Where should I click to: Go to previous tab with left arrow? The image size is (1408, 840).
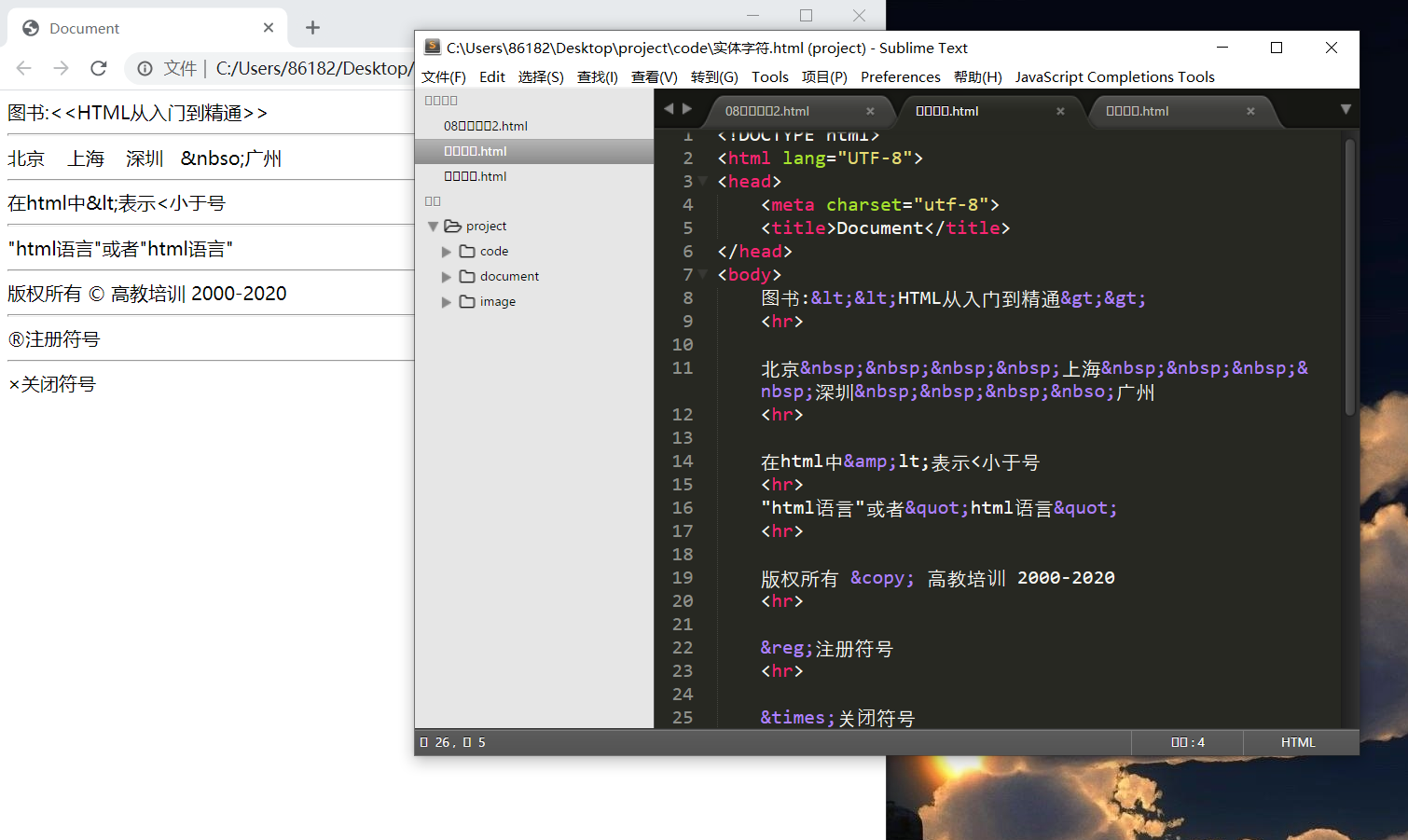coord(668,109)
